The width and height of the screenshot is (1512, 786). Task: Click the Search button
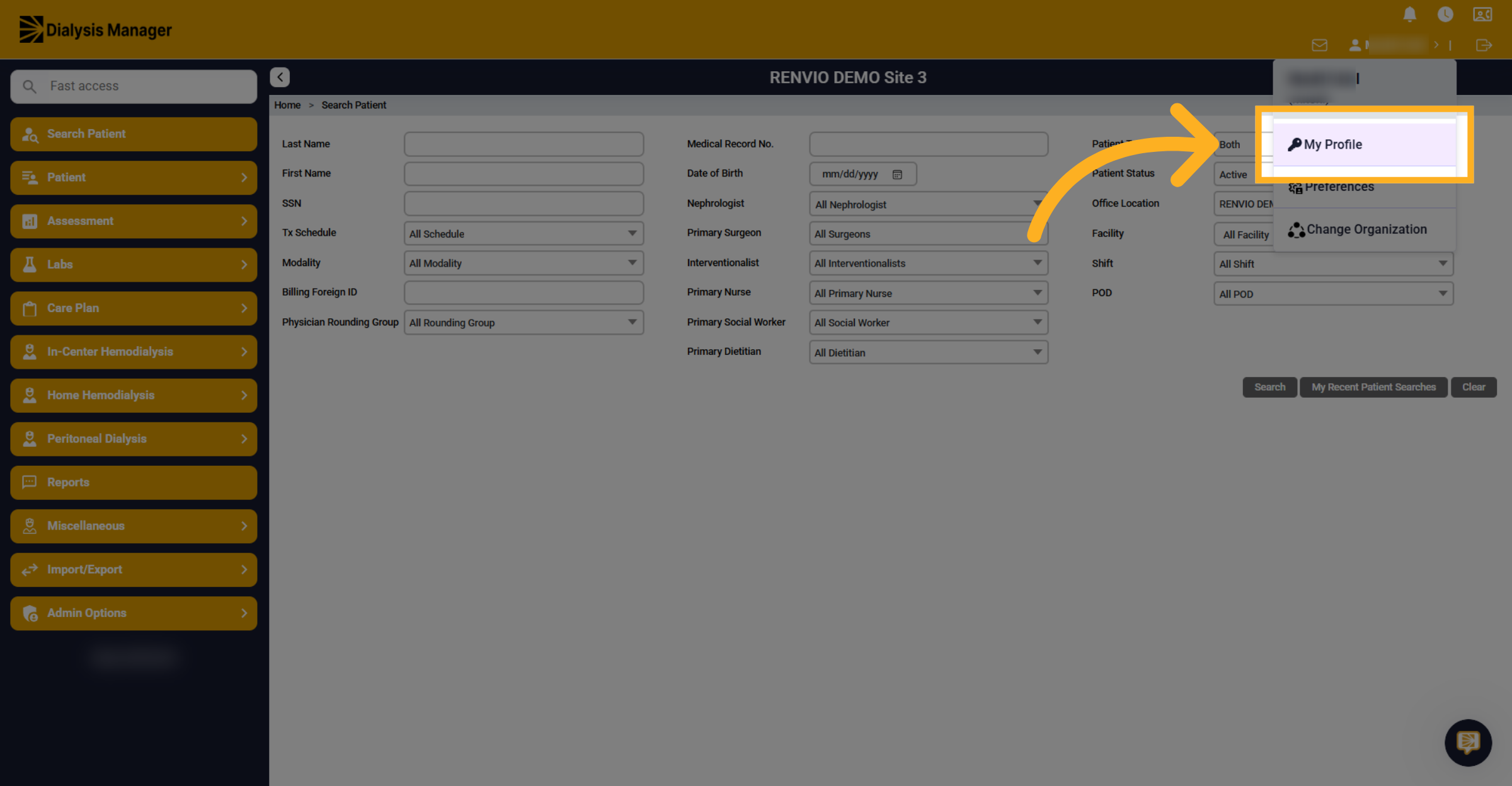point(1269,387)
